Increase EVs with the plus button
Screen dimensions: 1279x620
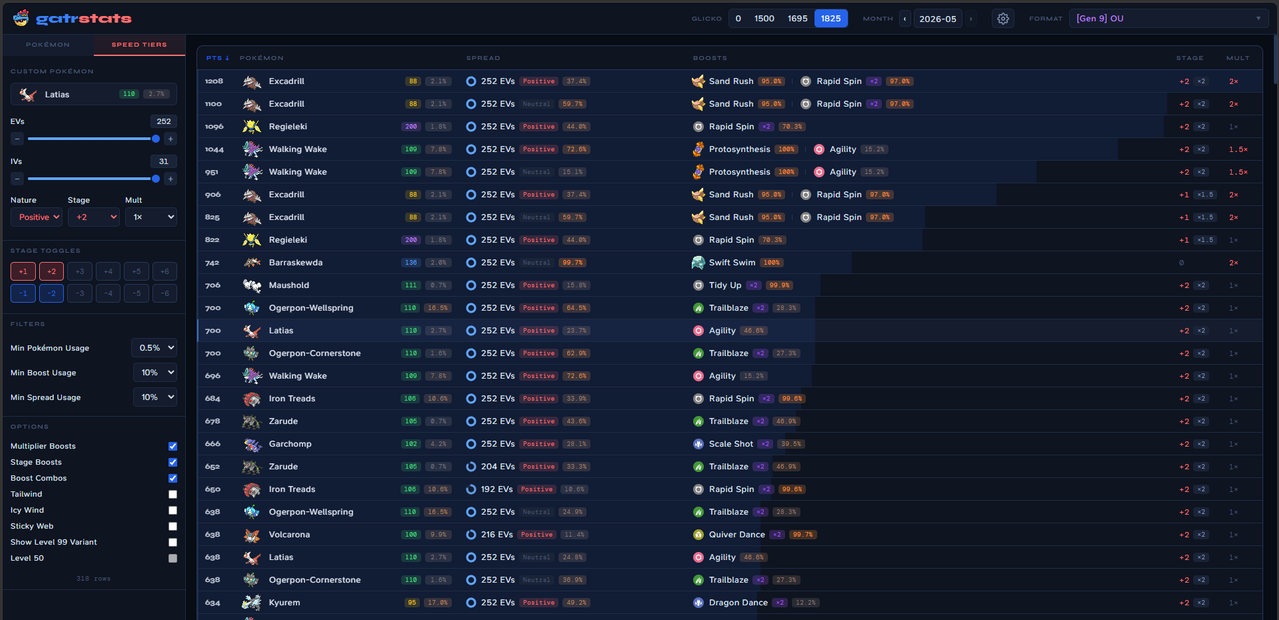tap(170, 139)
